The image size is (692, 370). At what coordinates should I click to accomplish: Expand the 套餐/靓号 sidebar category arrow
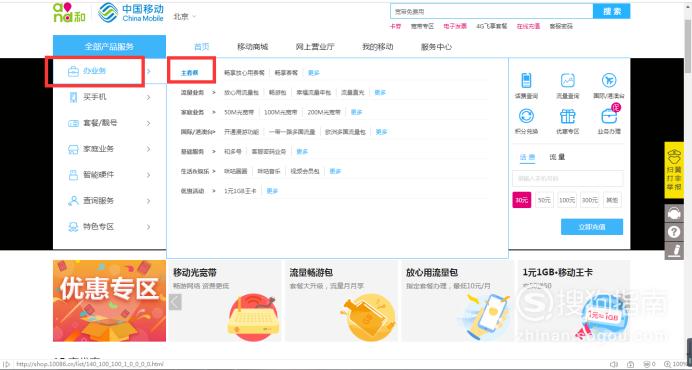point(149,123)
